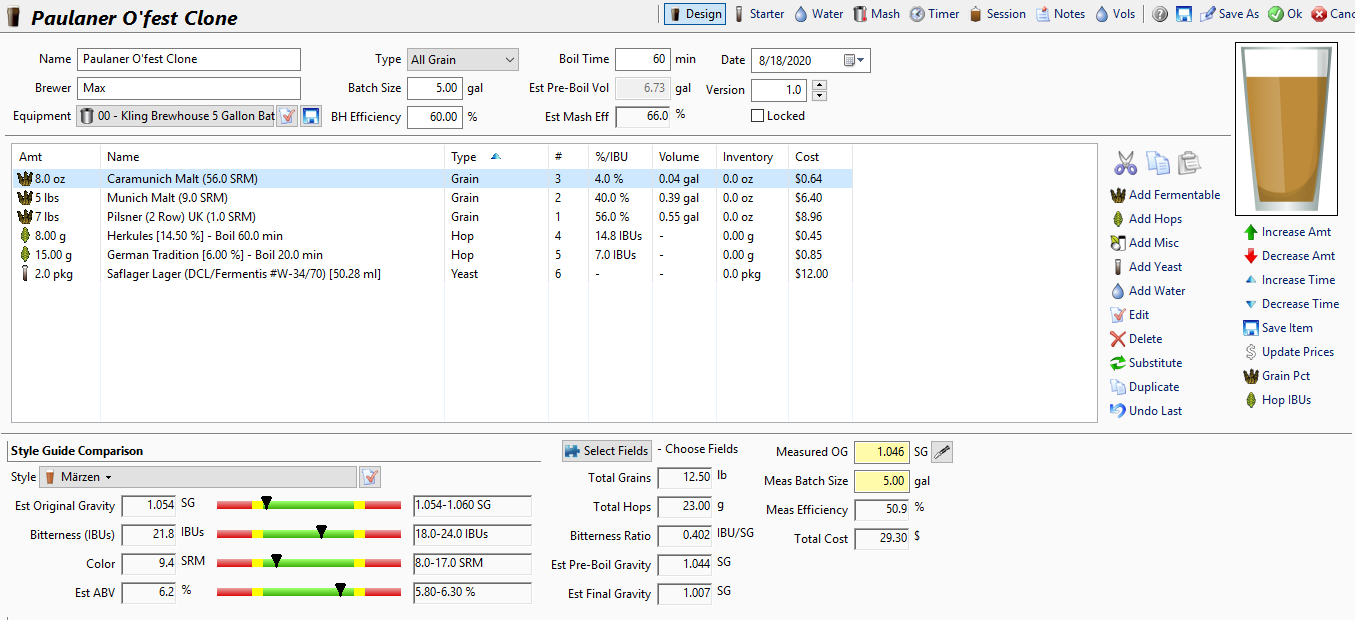Save equipment profile disk icon

tap(310, 116)
